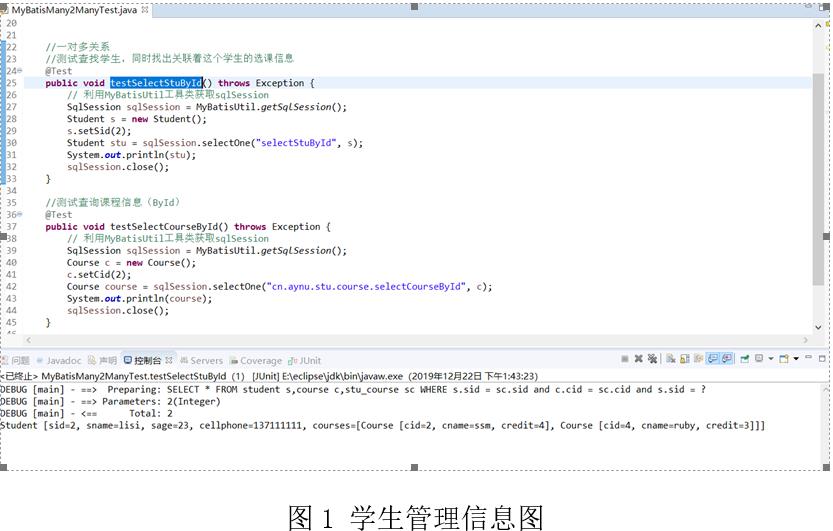The height and width of the screenshot is (531, 833).
Task: Maximize the console view panel
Action: (822, 359)
